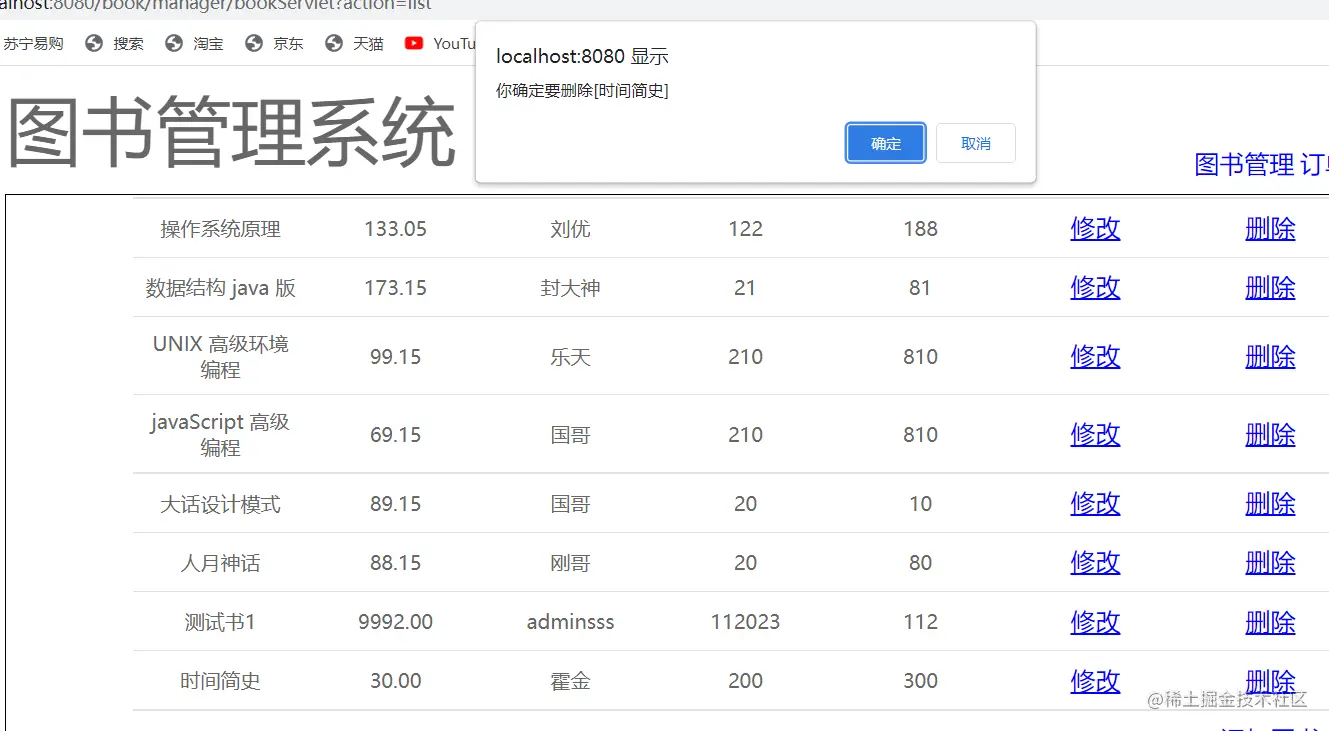
Task: Click the price 88.15
Action: [x=395, y=563]
